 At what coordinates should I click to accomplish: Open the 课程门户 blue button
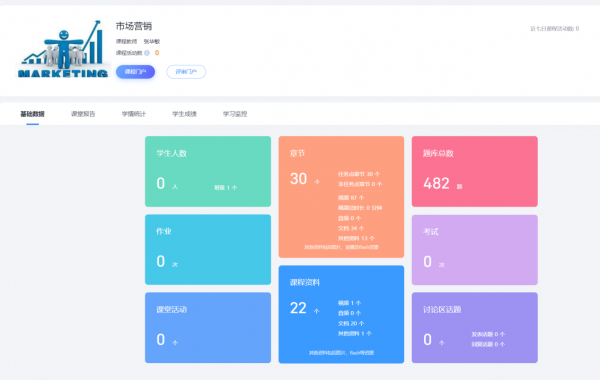(135, 72)
